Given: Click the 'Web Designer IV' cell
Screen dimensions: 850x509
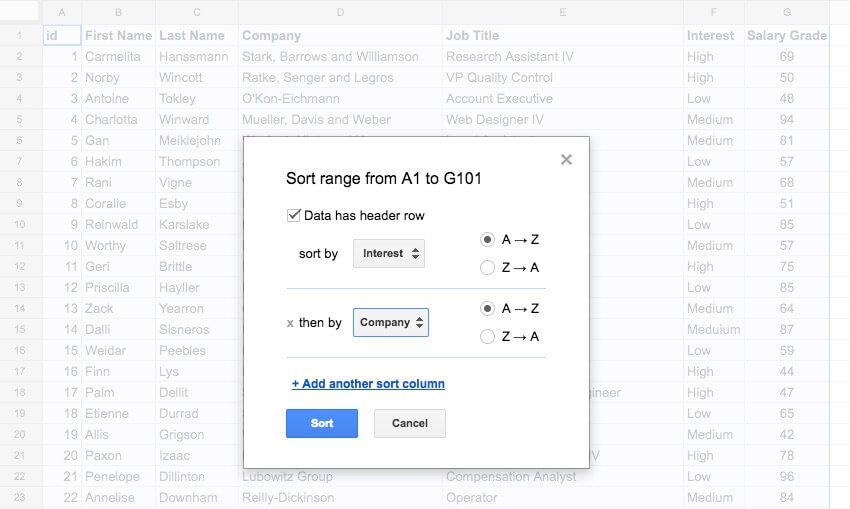Looking at the screenshot, I should click(563, 119).
